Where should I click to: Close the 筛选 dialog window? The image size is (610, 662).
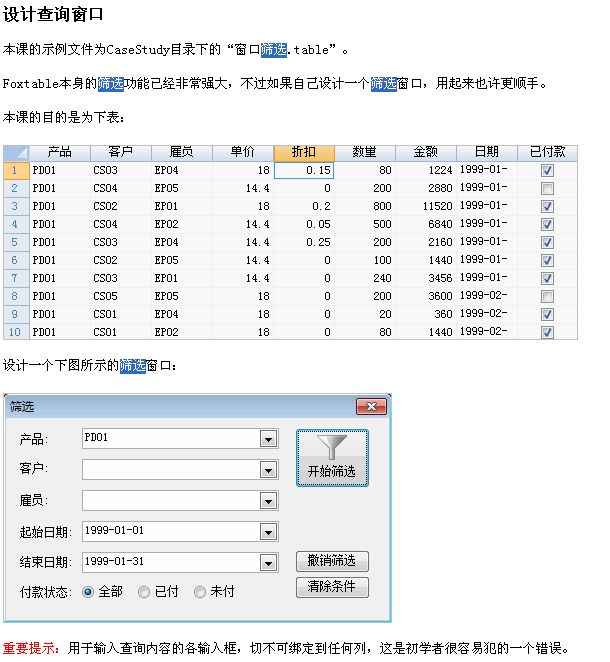point(371,406)
